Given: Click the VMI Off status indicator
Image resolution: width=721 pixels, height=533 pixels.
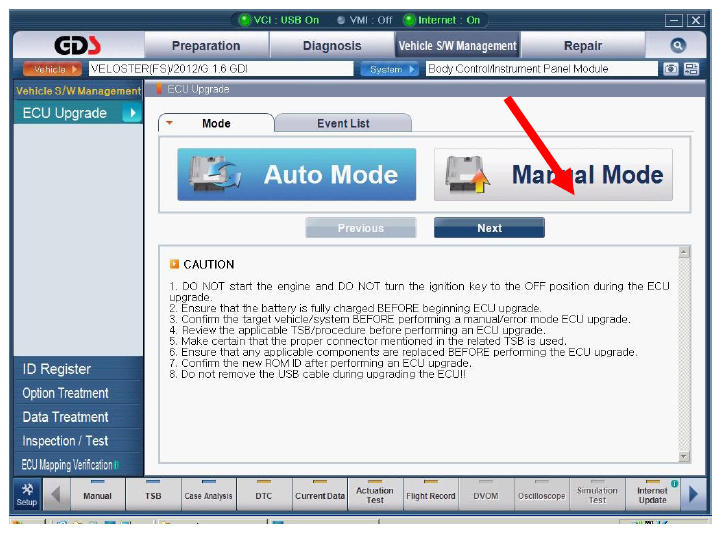Looking at the screenshot, I should pyautogui.click(x=365, y=20).
